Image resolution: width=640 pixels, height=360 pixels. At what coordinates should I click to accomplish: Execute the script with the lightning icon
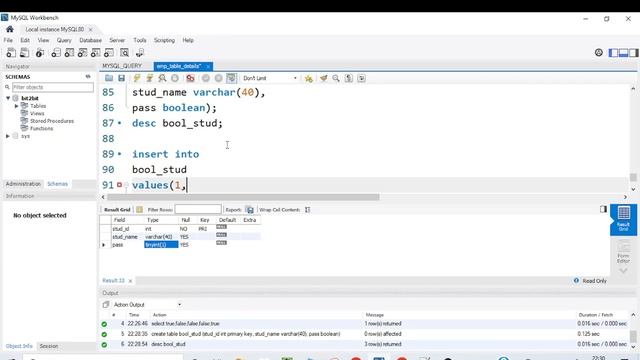(137, 78)
